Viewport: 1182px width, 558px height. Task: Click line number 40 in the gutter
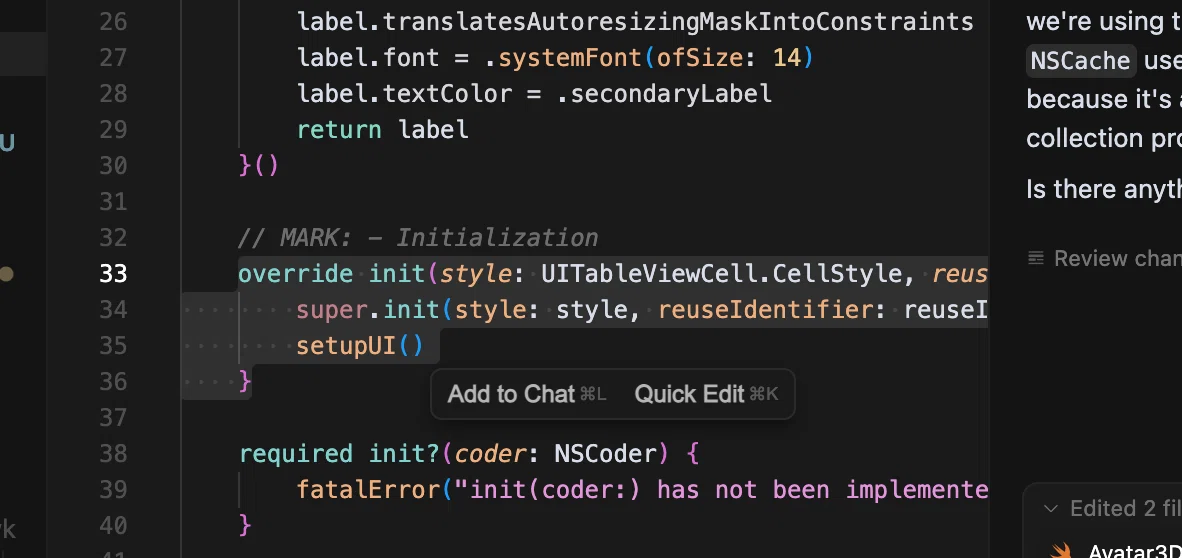(x=113, y=525)
